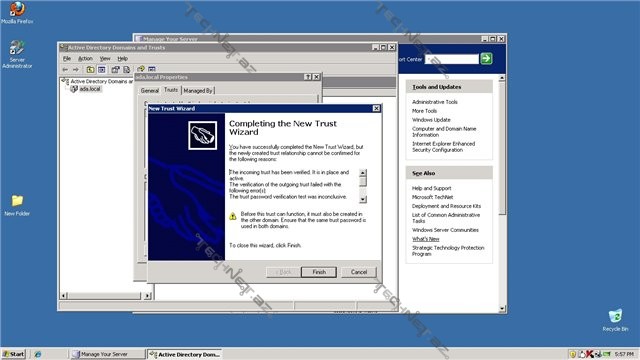Image resolution: width=640 pixels, height=360 pixels.
Task: Toggle the Show/Hide Console Tree toolbar icon
Action: (101, 69)
